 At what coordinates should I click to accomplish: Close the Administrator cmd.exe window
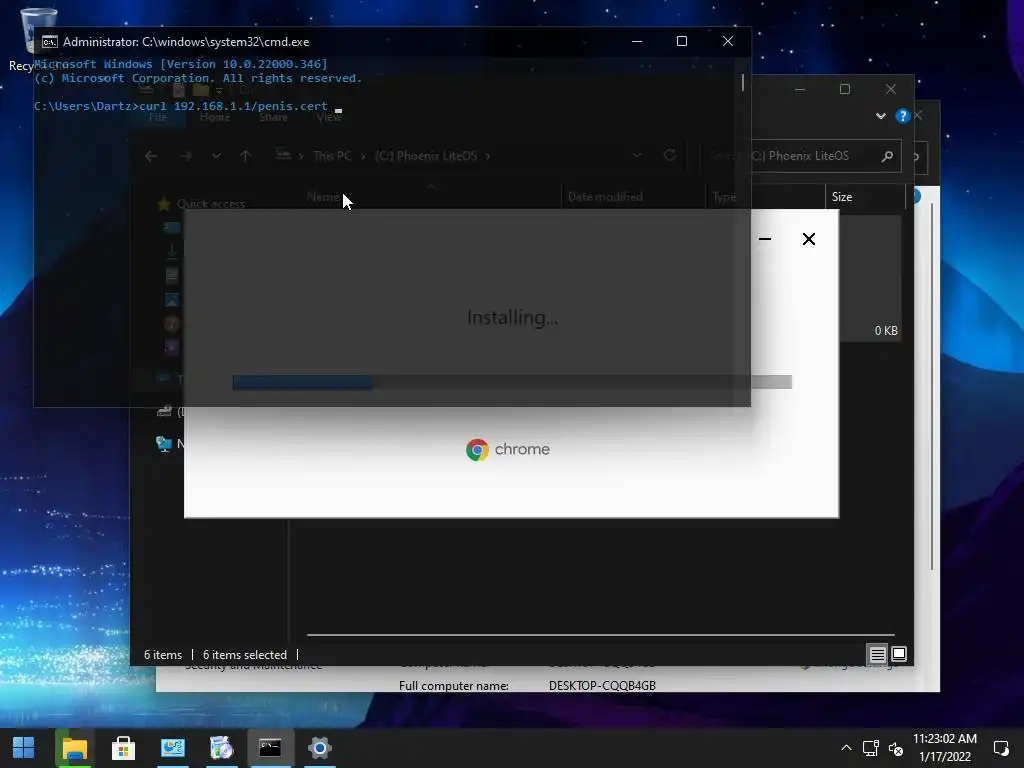tap(728, 41)
